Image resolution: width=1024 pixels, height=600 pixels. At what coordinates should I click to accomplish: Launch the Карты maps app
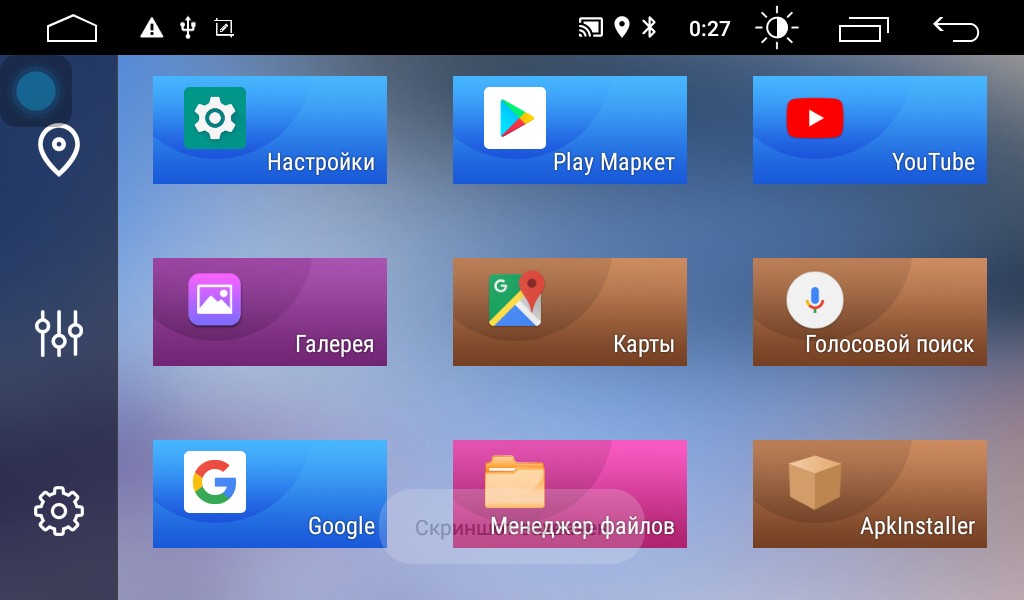(x=569, y=312)
